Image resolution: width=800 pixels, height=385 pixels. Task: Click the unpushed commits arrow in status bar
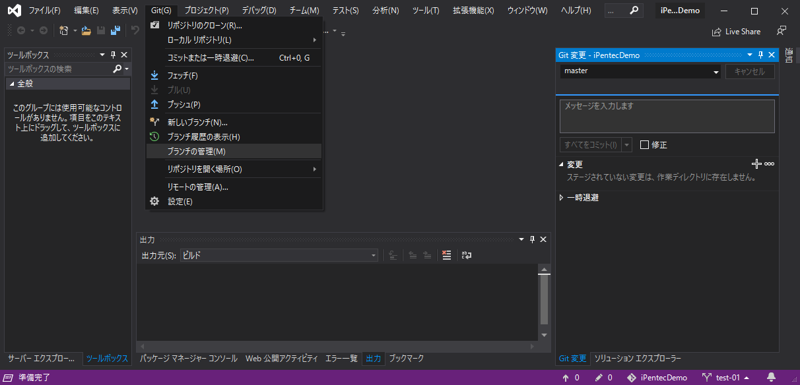tap(565, 378)
